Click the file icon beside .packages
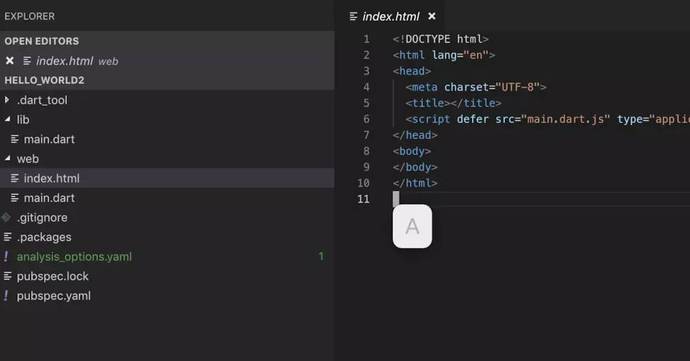 pos(7,237)
